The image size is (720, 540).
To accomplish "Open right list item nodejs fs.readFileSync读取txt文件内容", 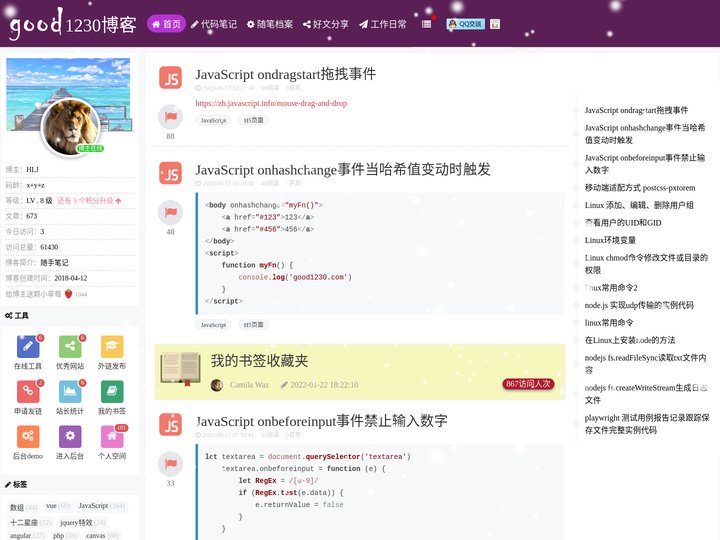I will pyautogui.click(x=645, y=364).
